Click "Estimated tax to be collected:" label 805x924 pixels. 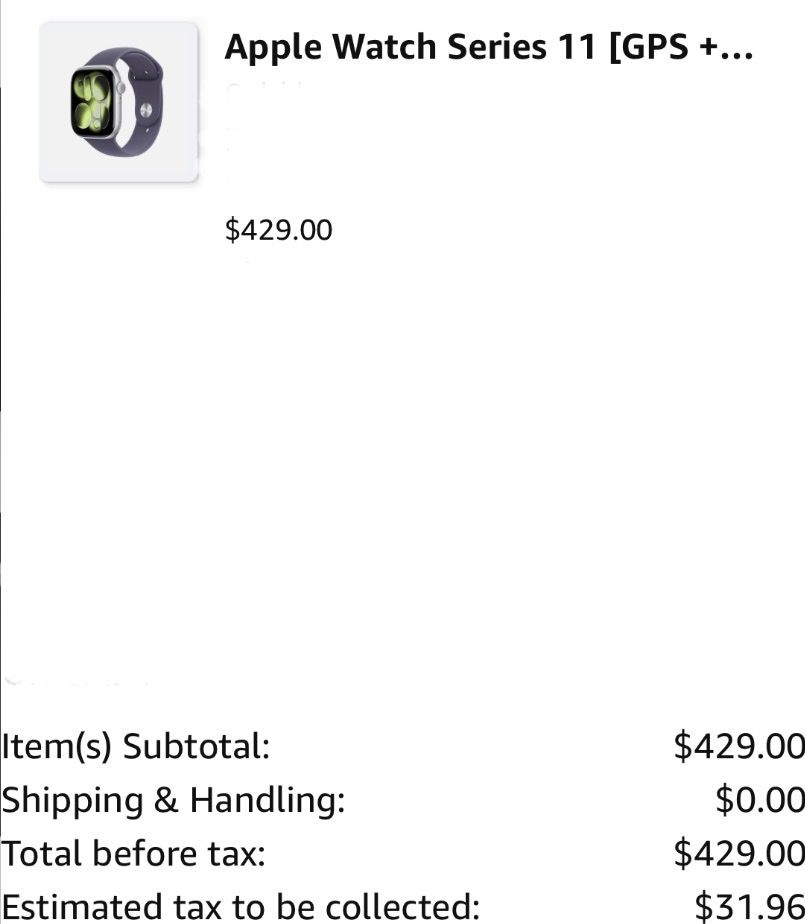click(x=241, y=907)
